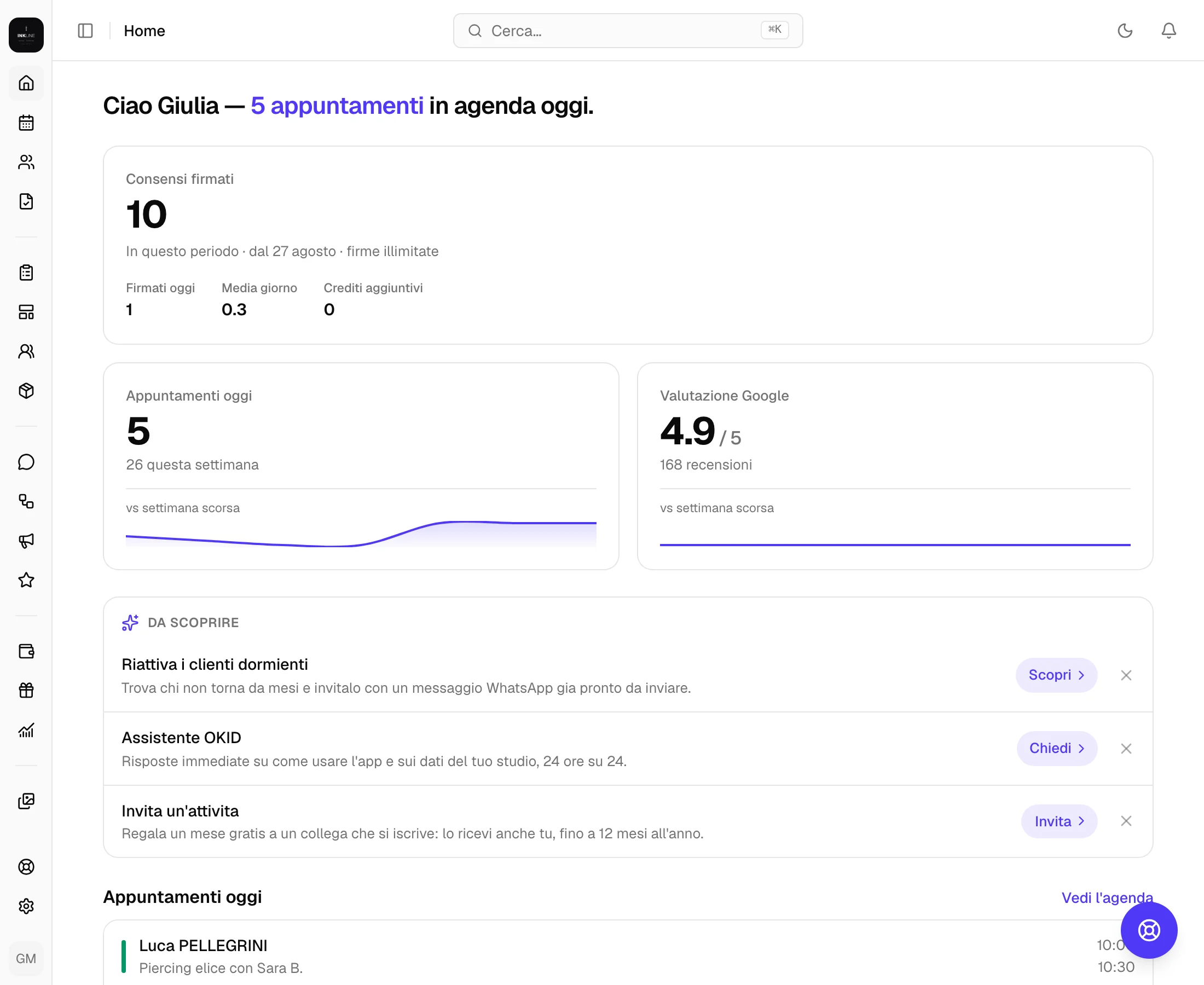
Task: Open the image gallery sidebar icon
Action: click(26, 801)
